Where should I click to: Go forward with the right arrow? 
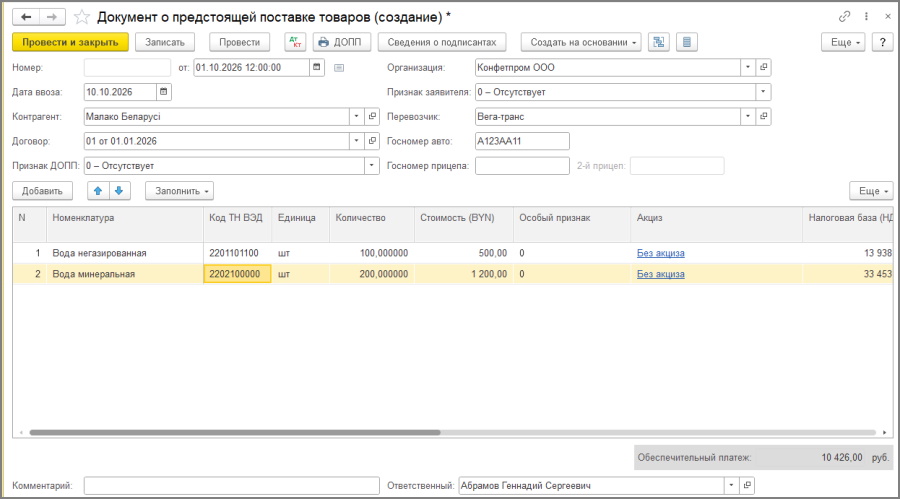52,17
